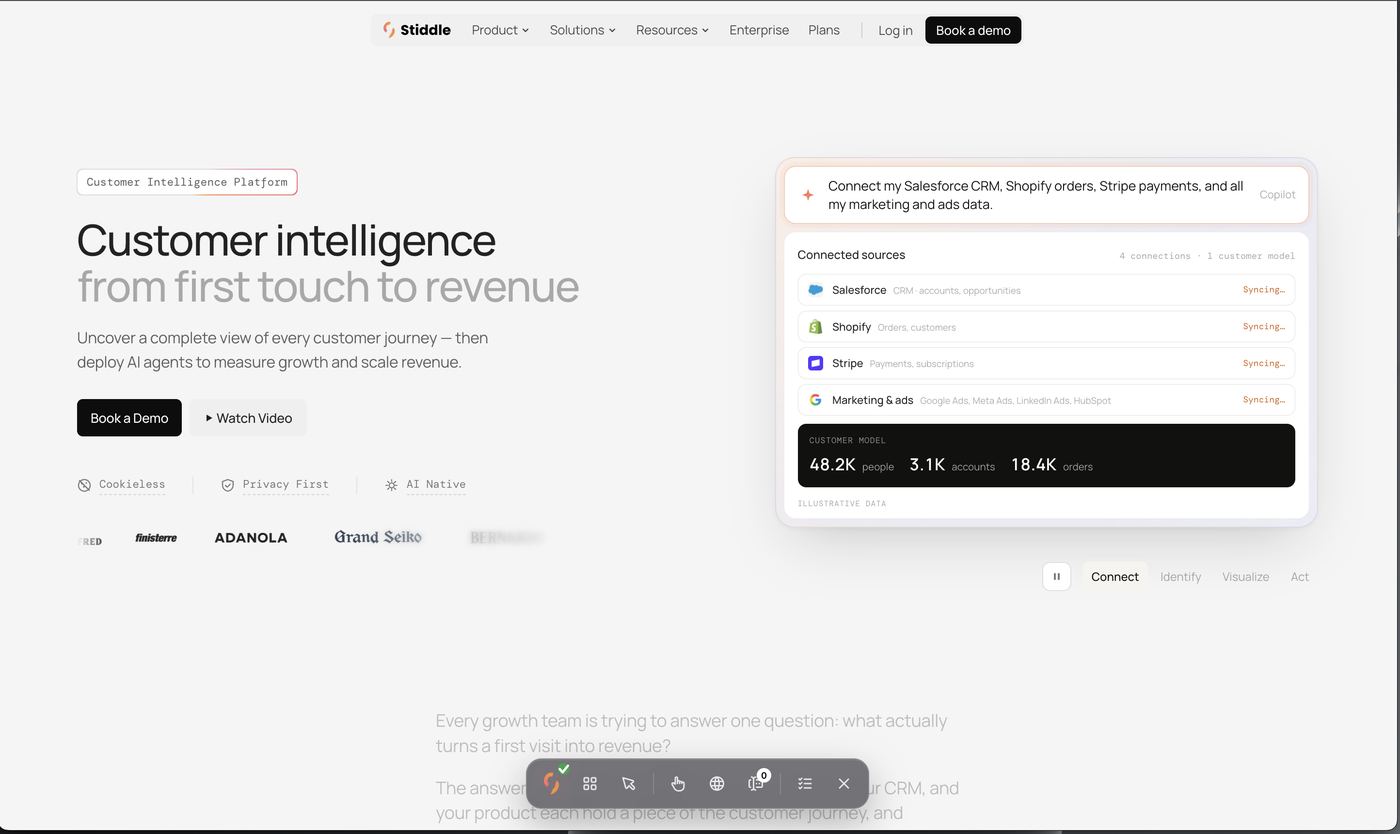Viewport: 1400px width, 834px height.
Task: Click the Marketing & ads Syncing status
Action: (x=1264, y=400)
